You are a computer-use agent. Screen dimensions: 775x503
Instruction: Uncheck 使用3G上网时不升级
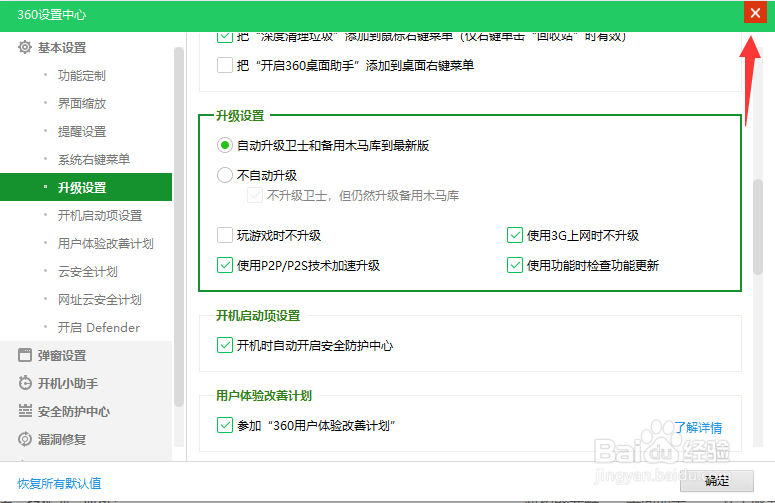[515, 235]
